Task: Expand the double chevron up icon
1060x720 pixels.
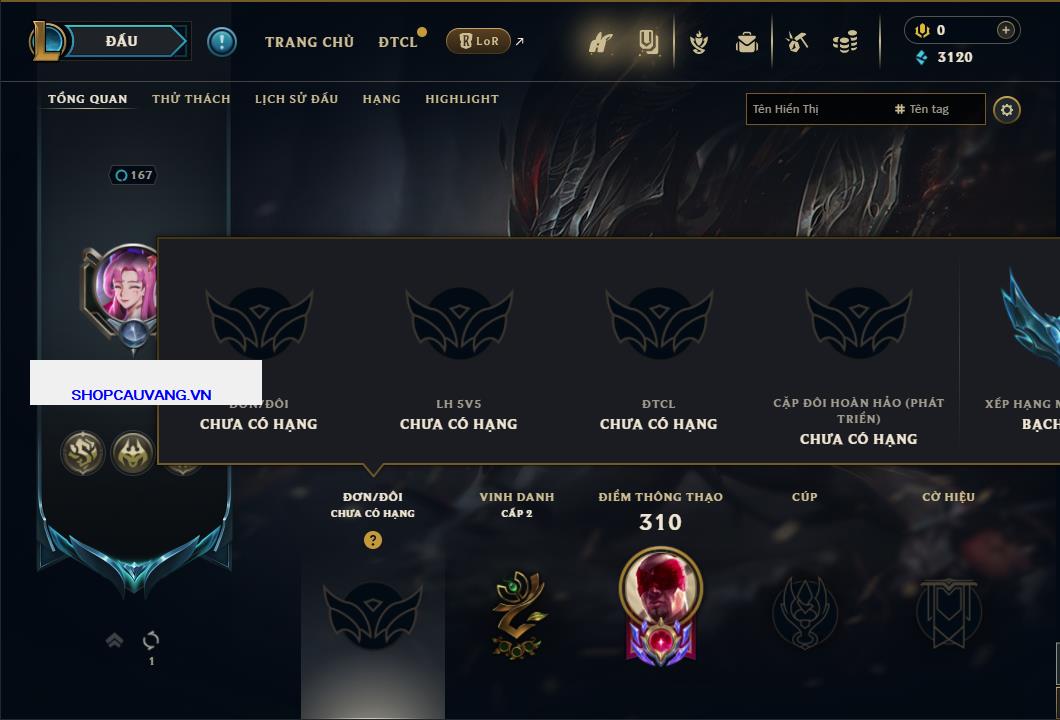Action: tap(114, 639)
